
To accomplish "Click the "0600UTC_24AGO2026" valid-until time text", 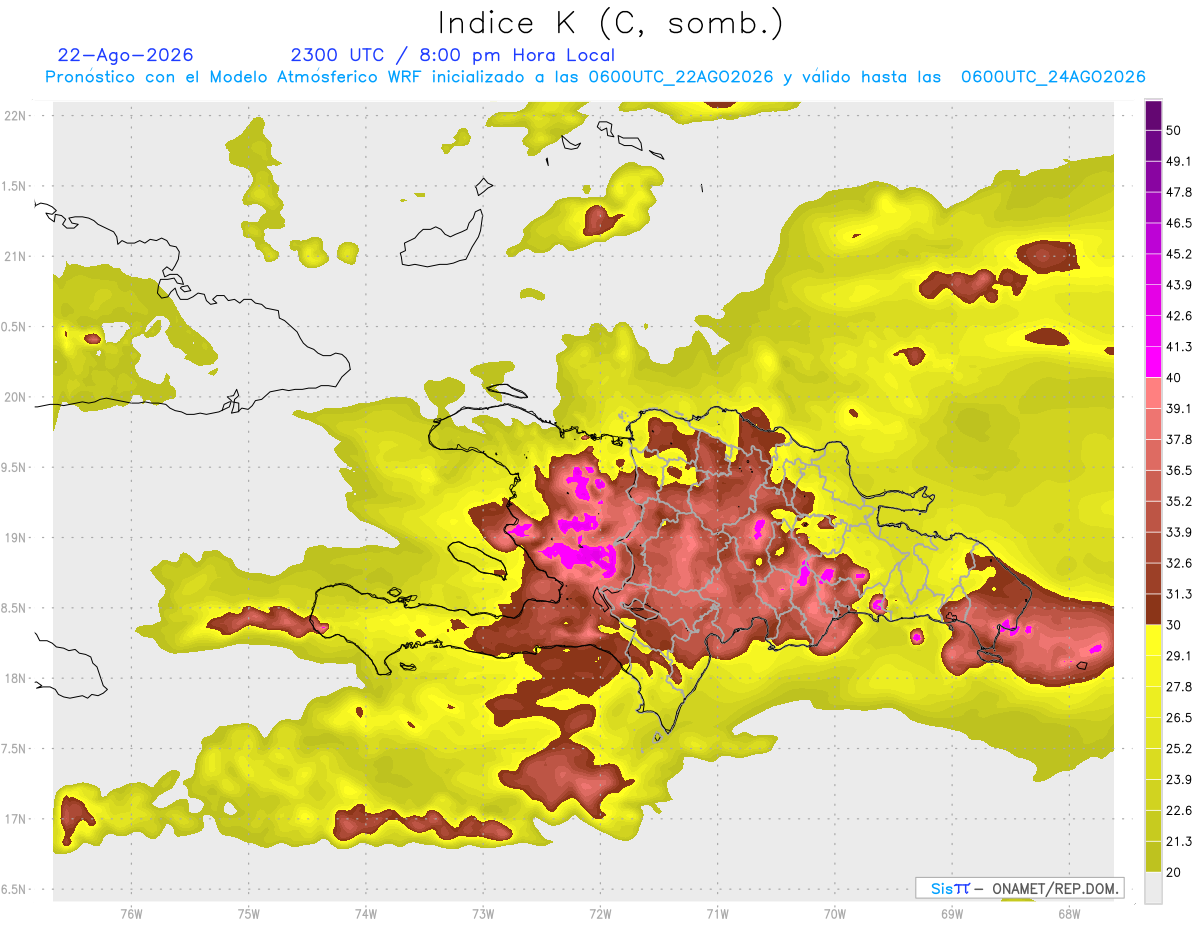I will coord(1053,77).
